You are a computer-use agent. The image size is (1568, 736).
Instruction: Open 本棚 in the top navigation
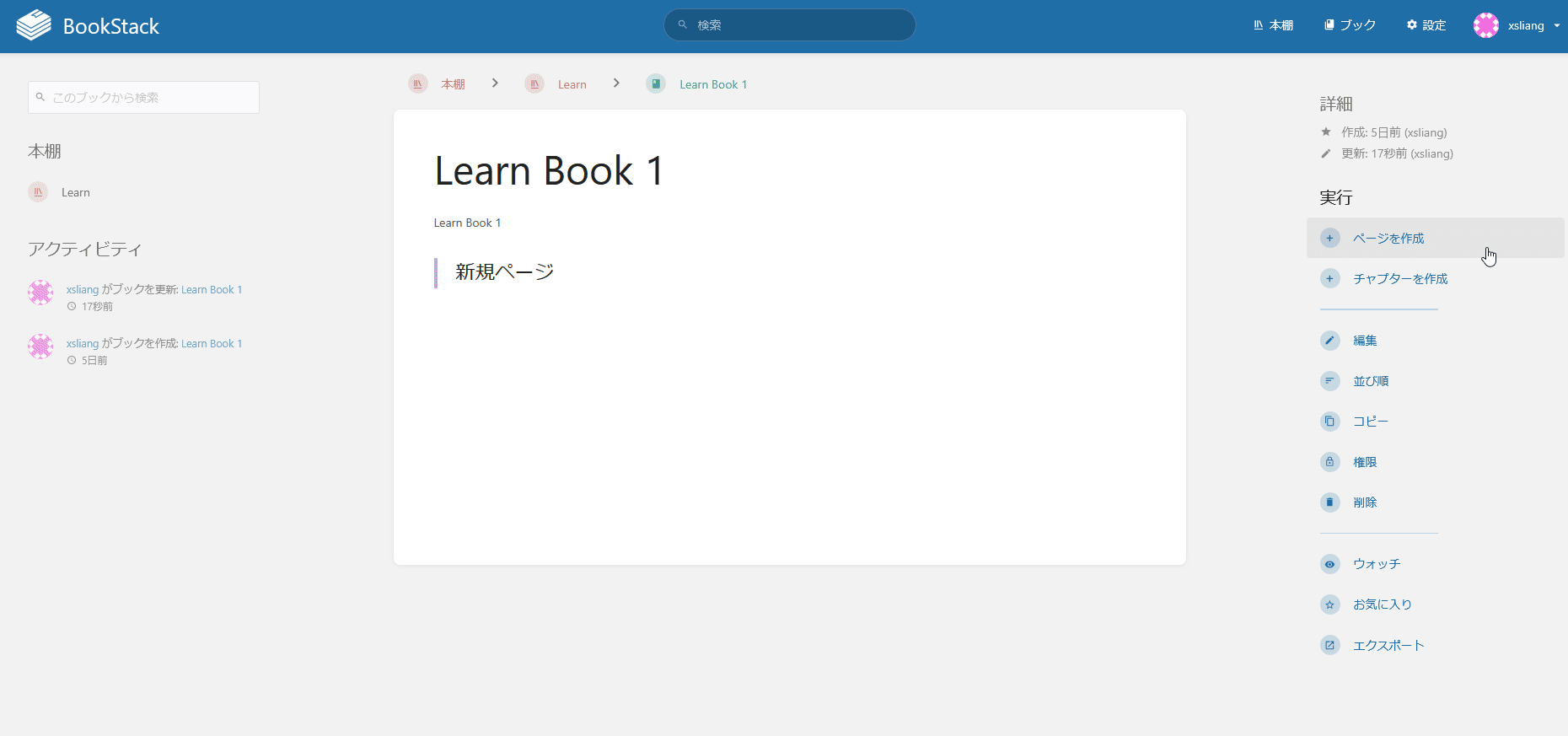click(x=1273, y=25)
